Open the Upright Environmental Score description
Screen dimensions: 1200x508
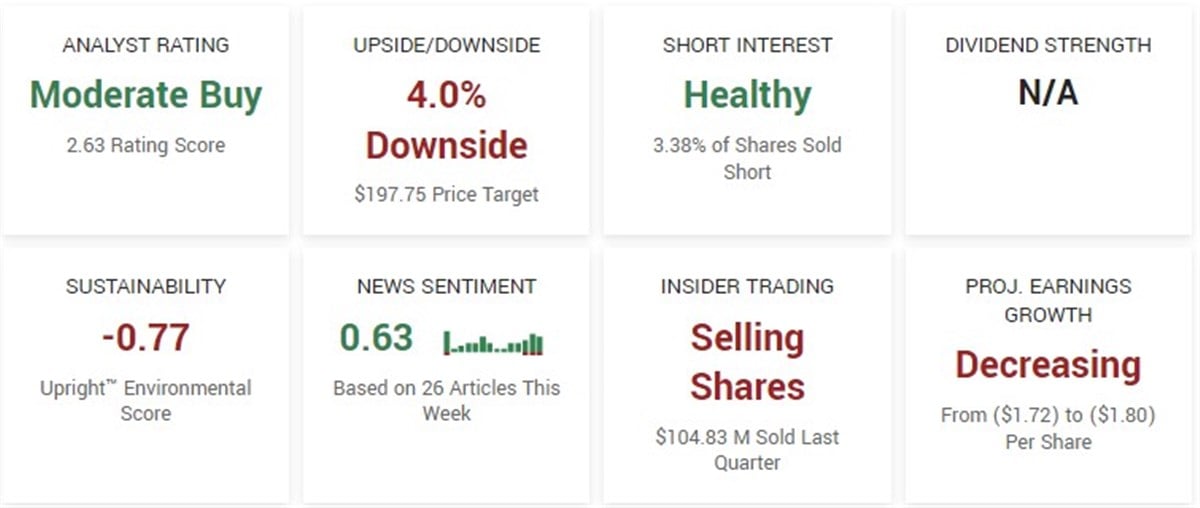146,400
